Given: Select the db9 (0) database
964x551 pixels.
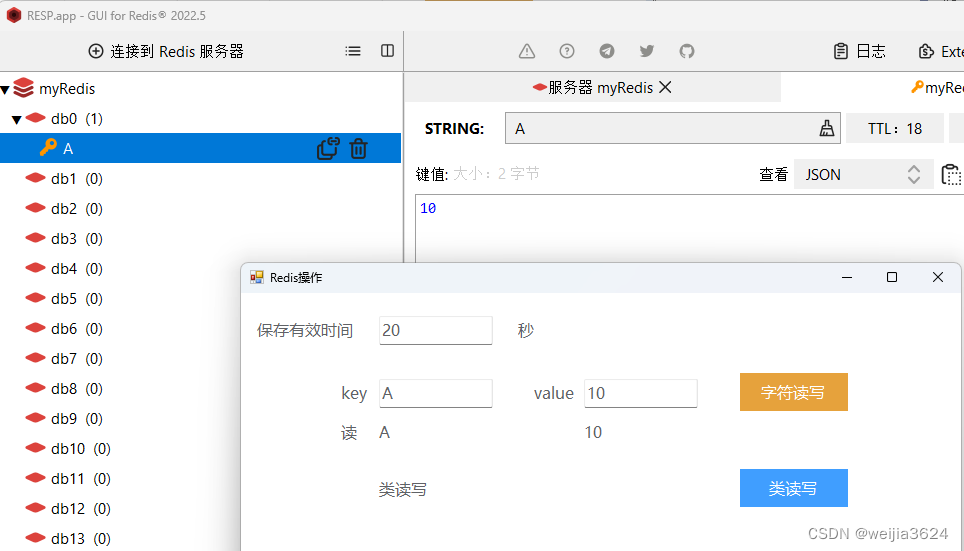Looking at the screenshot, I should click(77, 419).
